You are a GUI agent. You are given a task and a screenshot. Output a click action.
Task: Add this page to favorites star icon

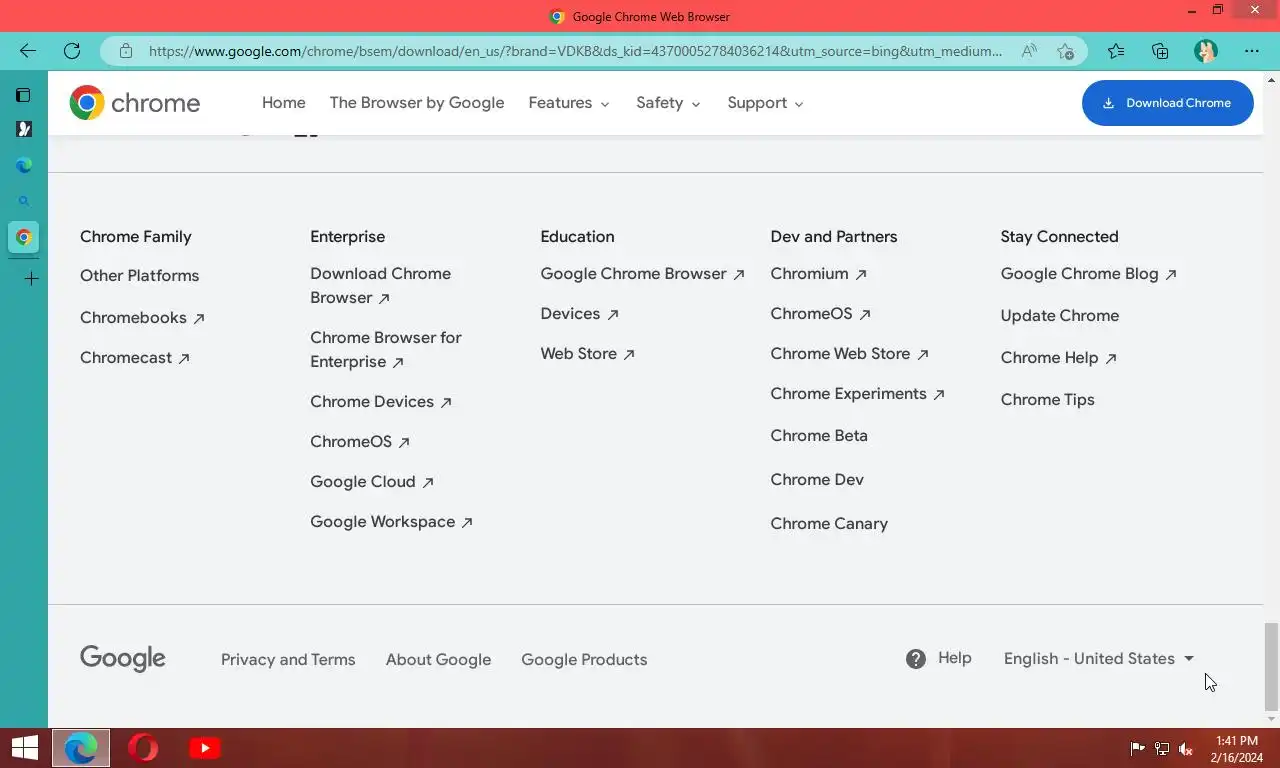pos(1066,51)
